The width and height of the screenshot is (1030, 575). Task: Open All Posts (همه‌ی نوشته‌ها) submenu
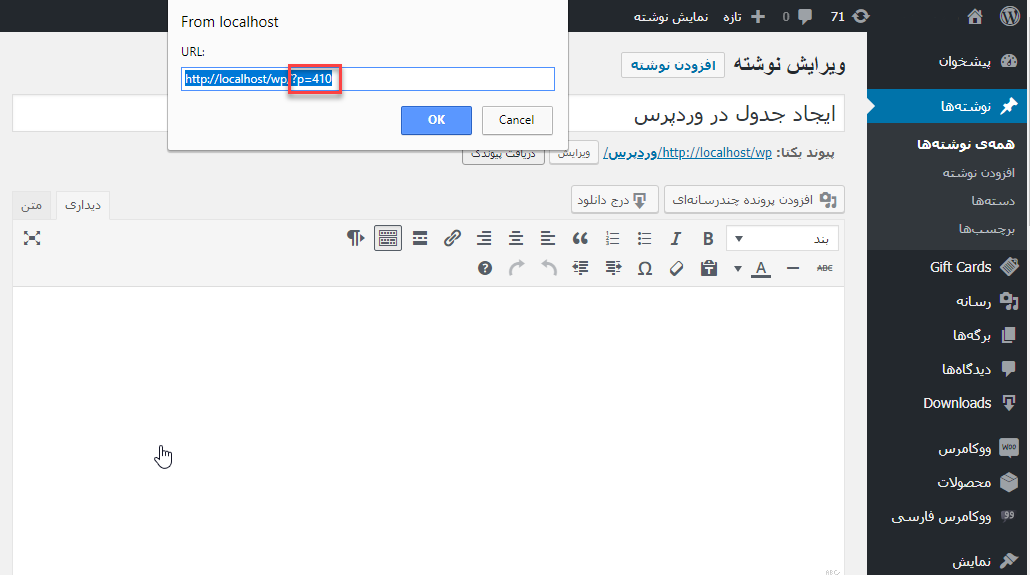966,144
